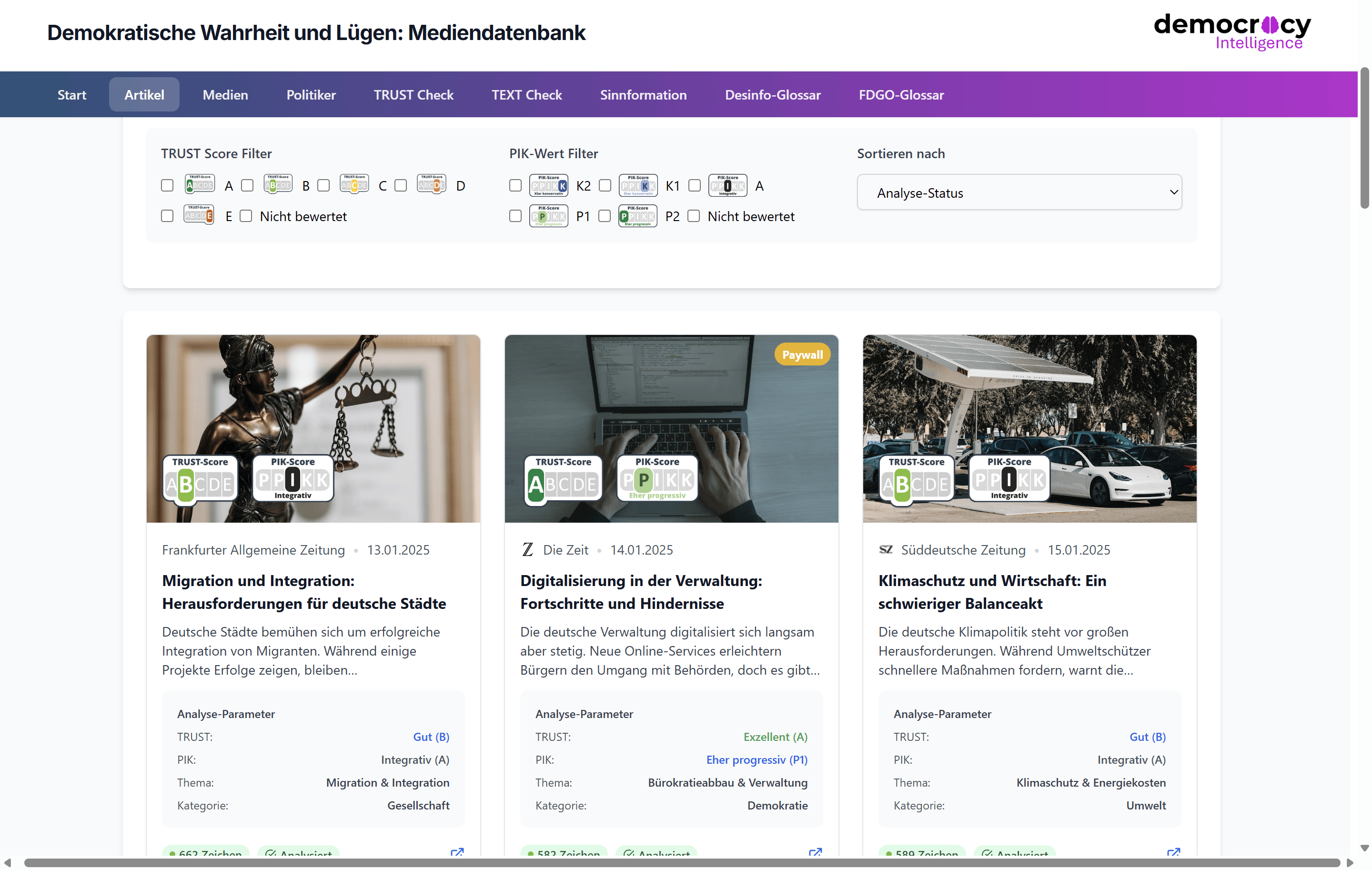
Task: Click the PIK-Score K1 filter badge icon
Action: click(638, 186)
